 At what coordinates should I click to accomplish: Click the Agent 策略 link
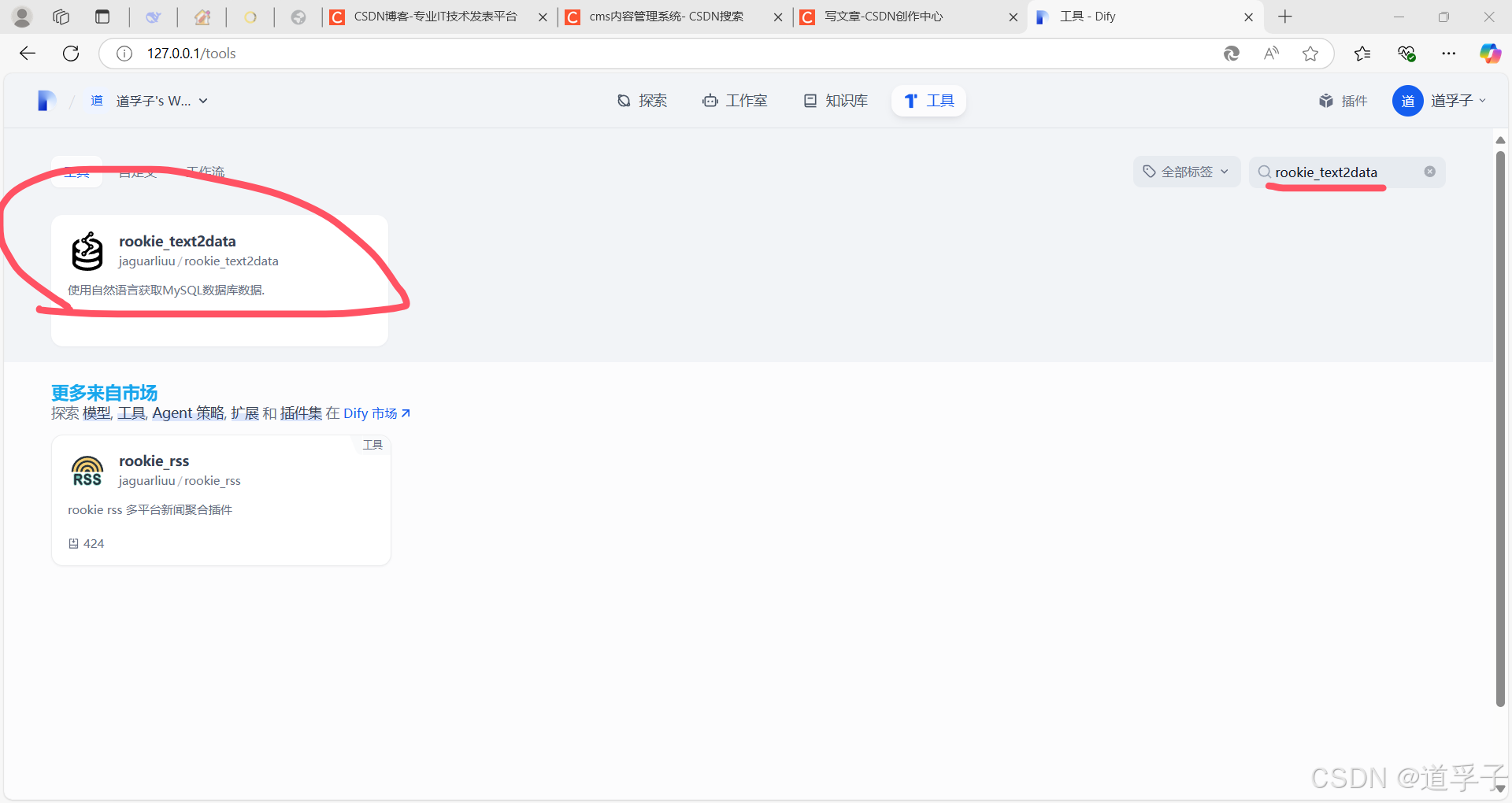point(188,413)
